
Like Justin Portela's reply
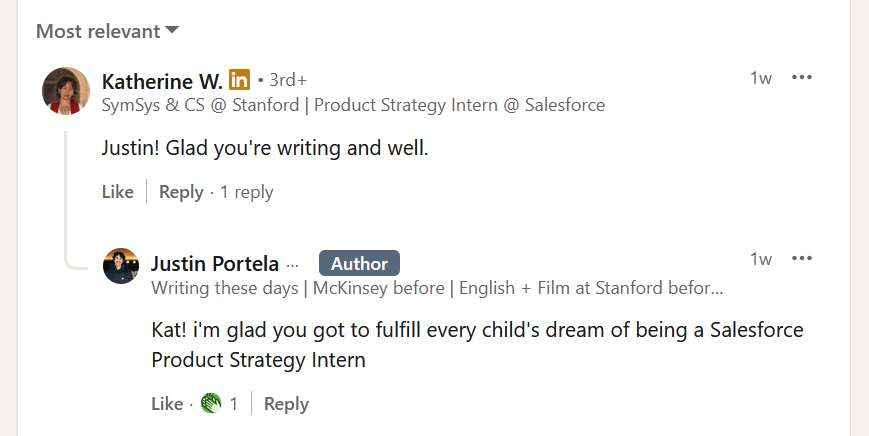click(x=166, y=404)
